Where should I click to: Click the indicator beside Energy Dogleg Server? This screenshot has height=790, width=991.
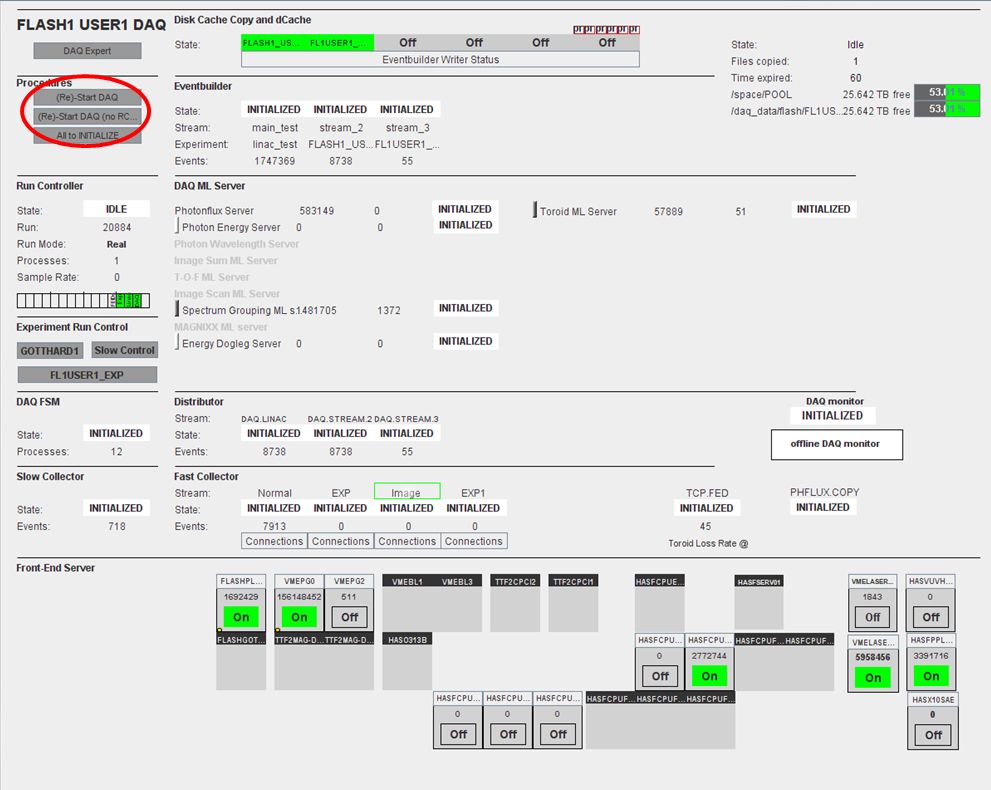tap(178, 343)
